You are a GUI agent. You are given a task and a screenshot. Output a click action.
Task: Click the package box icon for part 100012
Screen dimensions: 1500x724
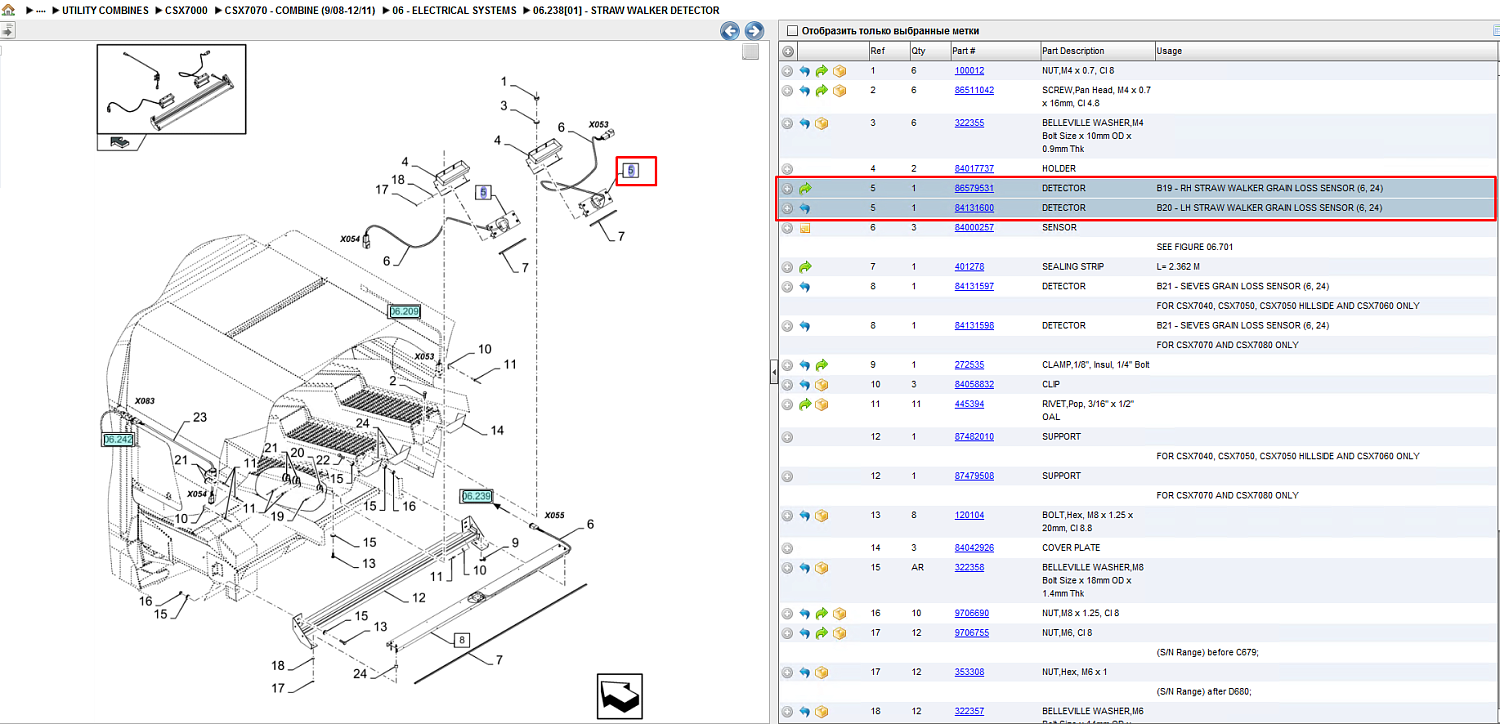[x=839, y=71]
